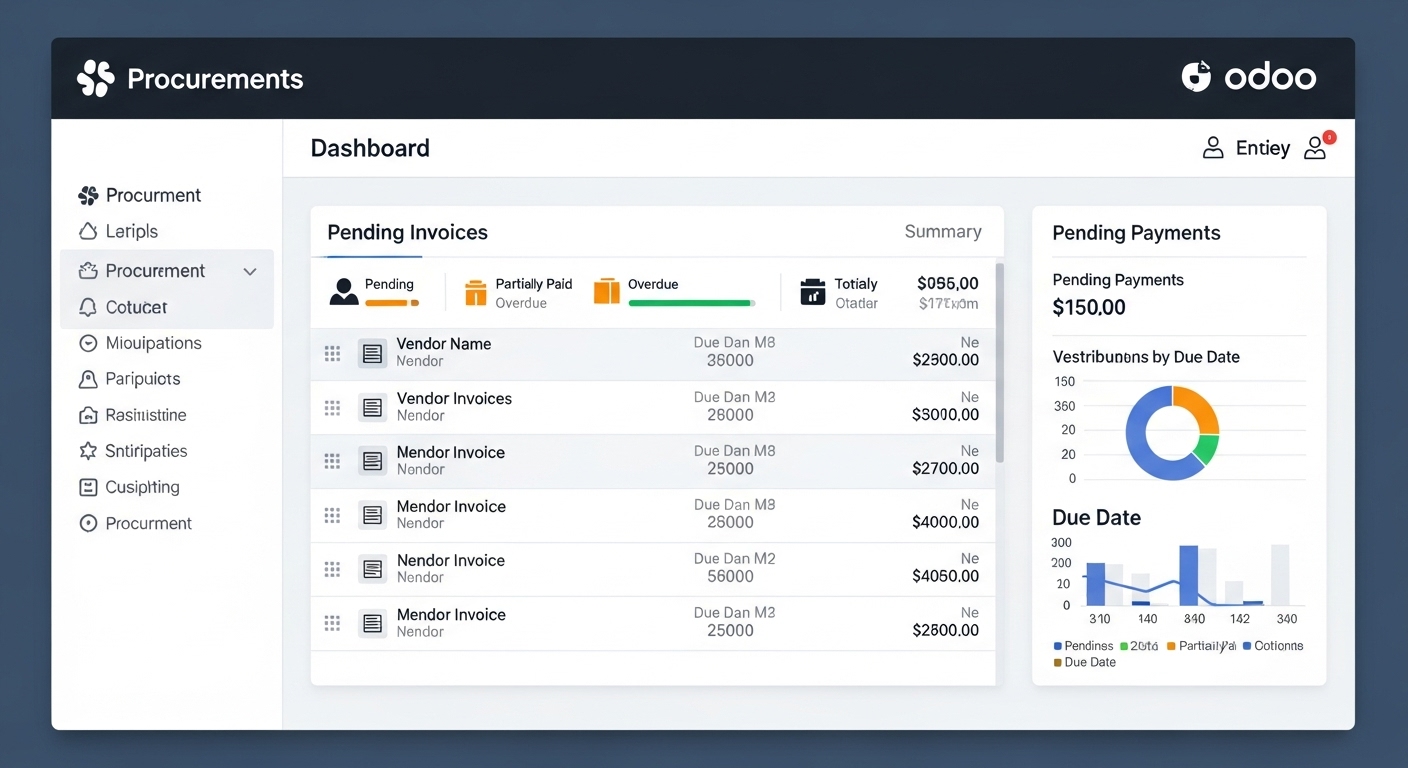Click the $4050.00 Nendor Invoice row
The height and width of the screenshot is (768, 1408).
pos(652,569)
